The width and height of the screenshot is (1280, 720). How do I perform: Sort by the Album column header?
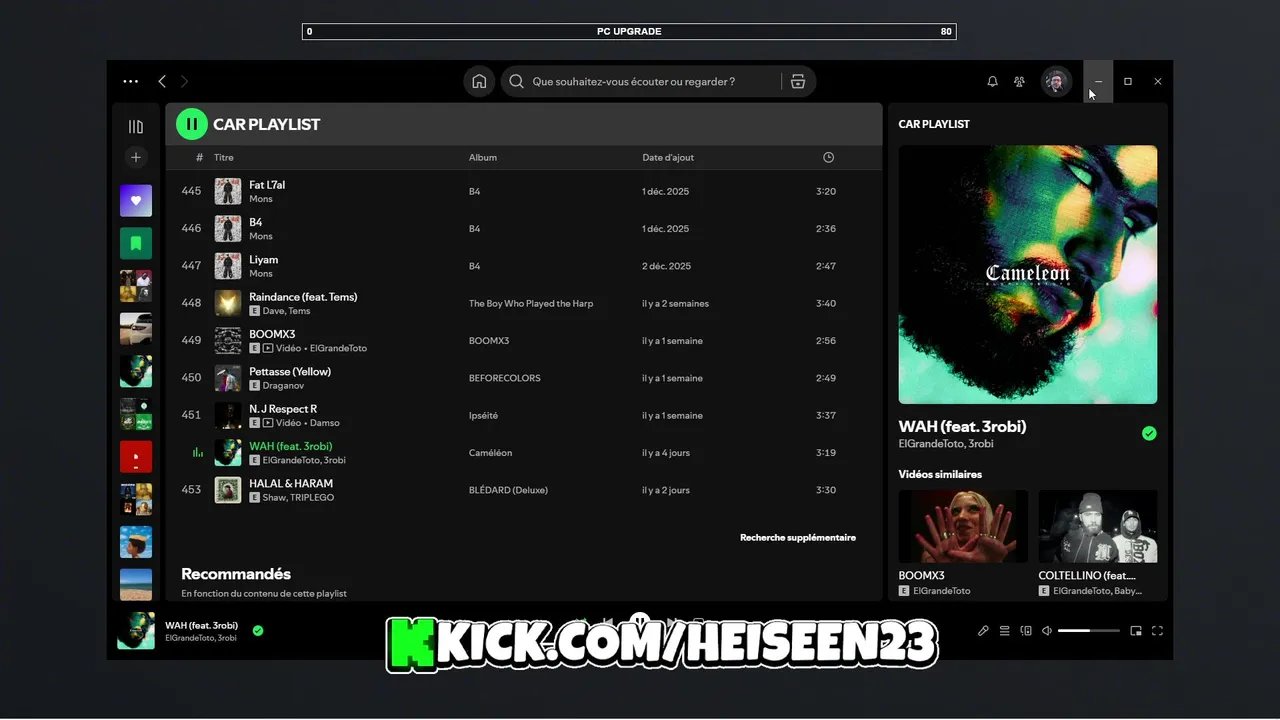click(x=483, y=157)
